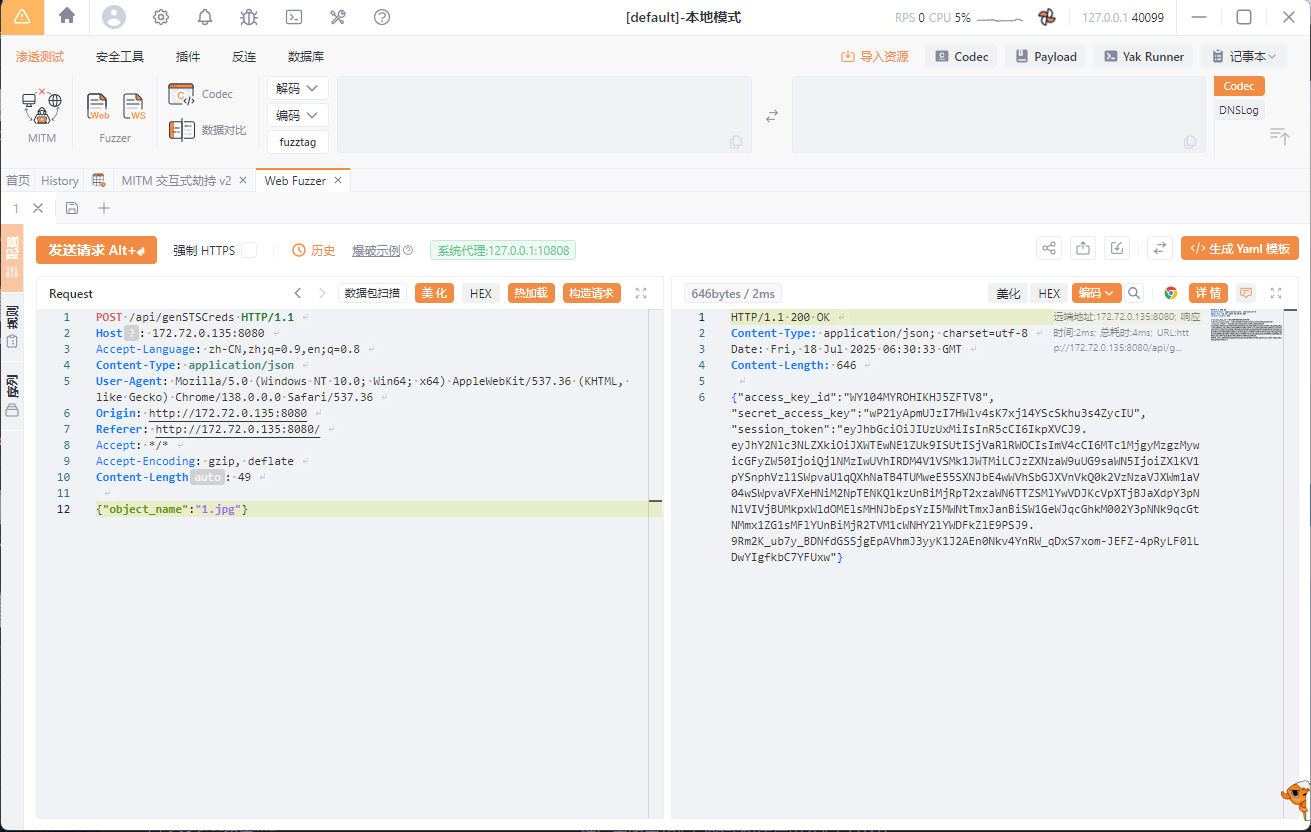Launch the Web Fuzzer icon
The width and height of the screenshot is (1311, 832).
coord(98,106)
